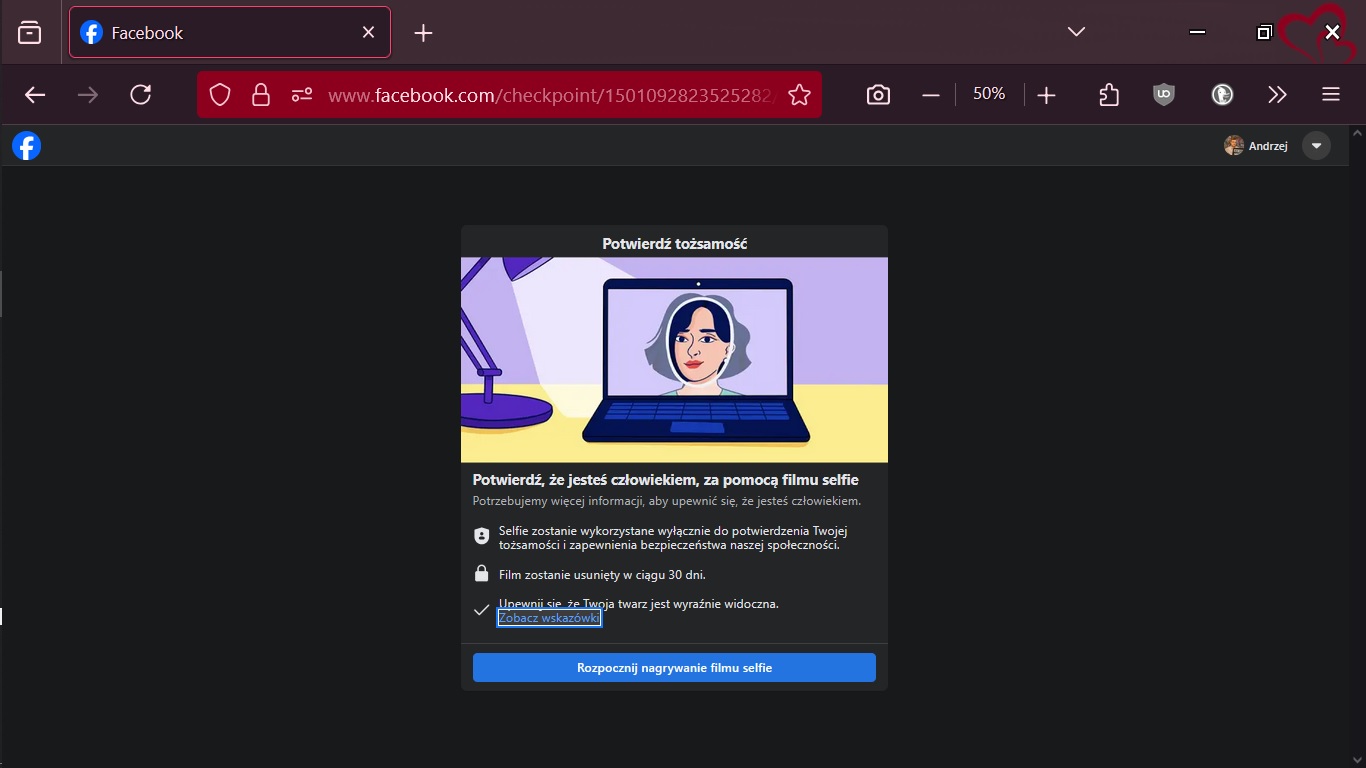Open the uBlock Origin extension icon
Image resolution: width=1366 pixels, height=768 pixels.
(1164, 95)
